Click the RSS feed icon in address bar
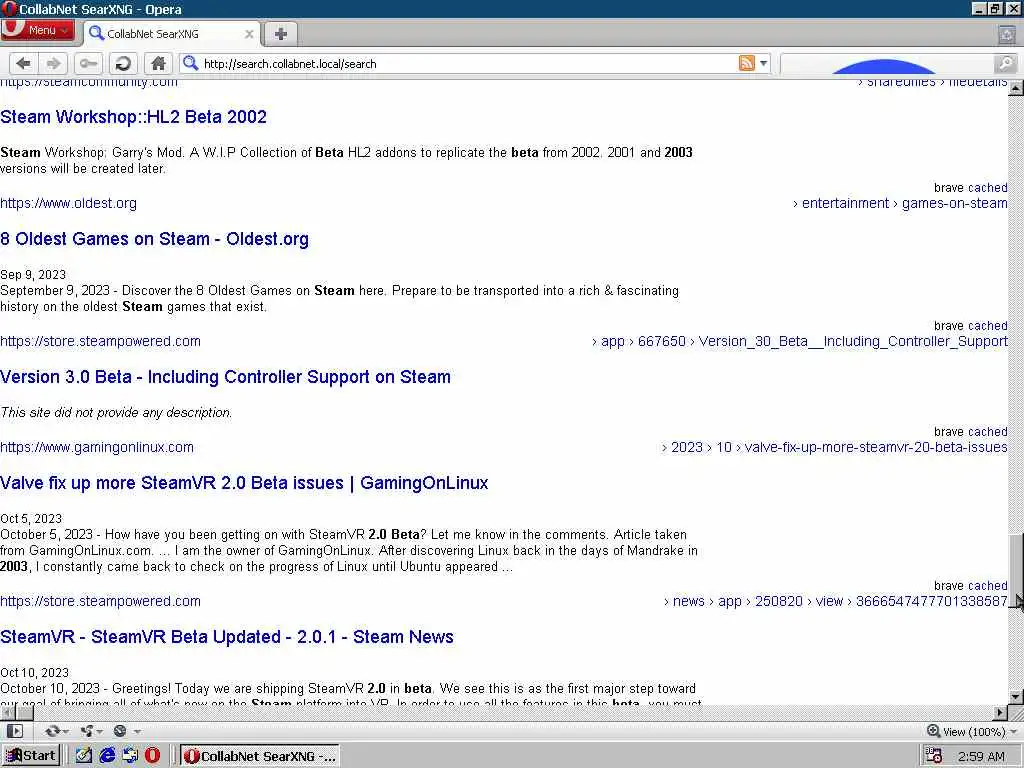This screenshot has height=768, width=1024. click(746, 63)
